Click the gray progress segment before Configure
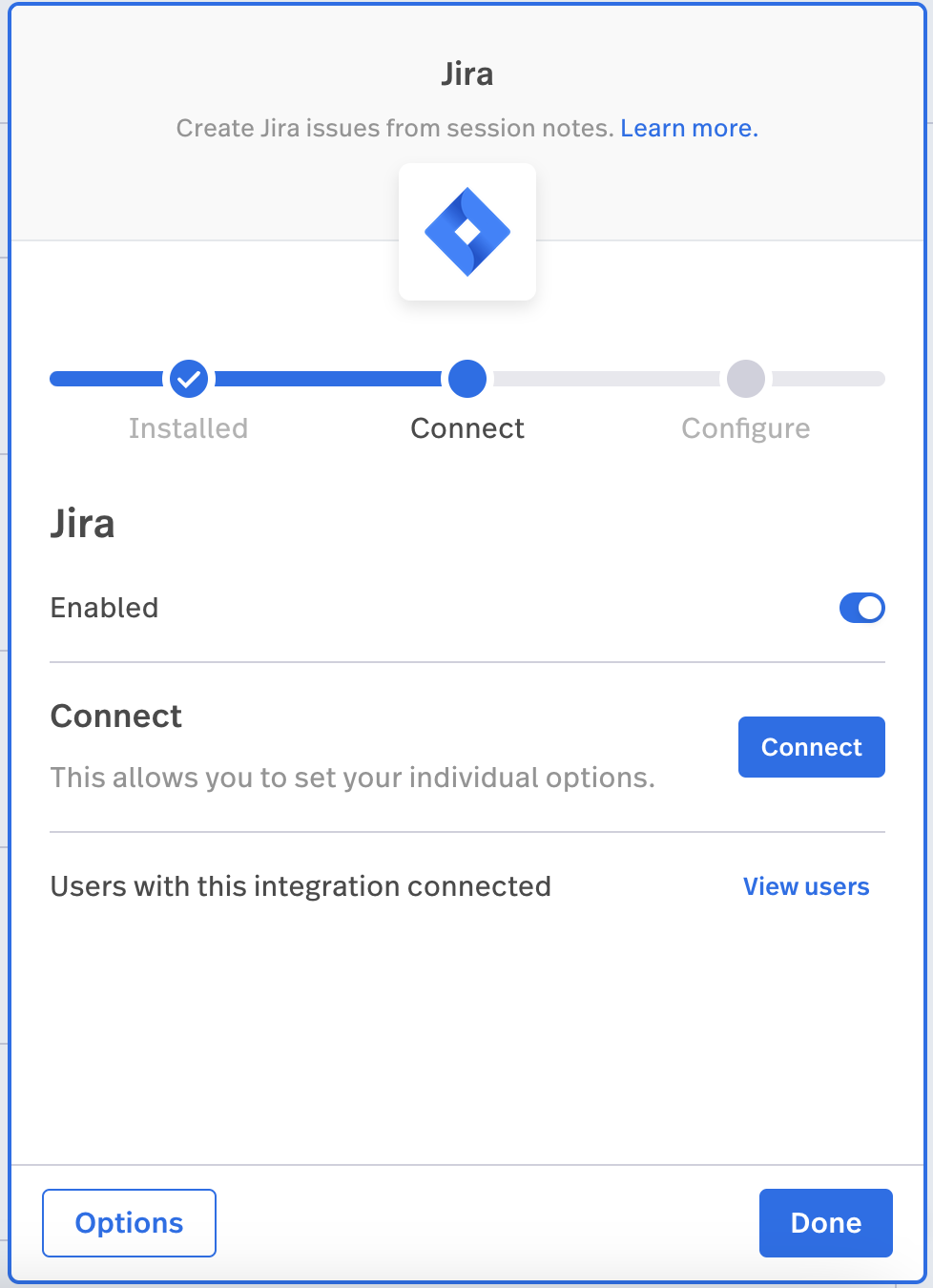This screenshot has height=1288, width=933. 607,379
